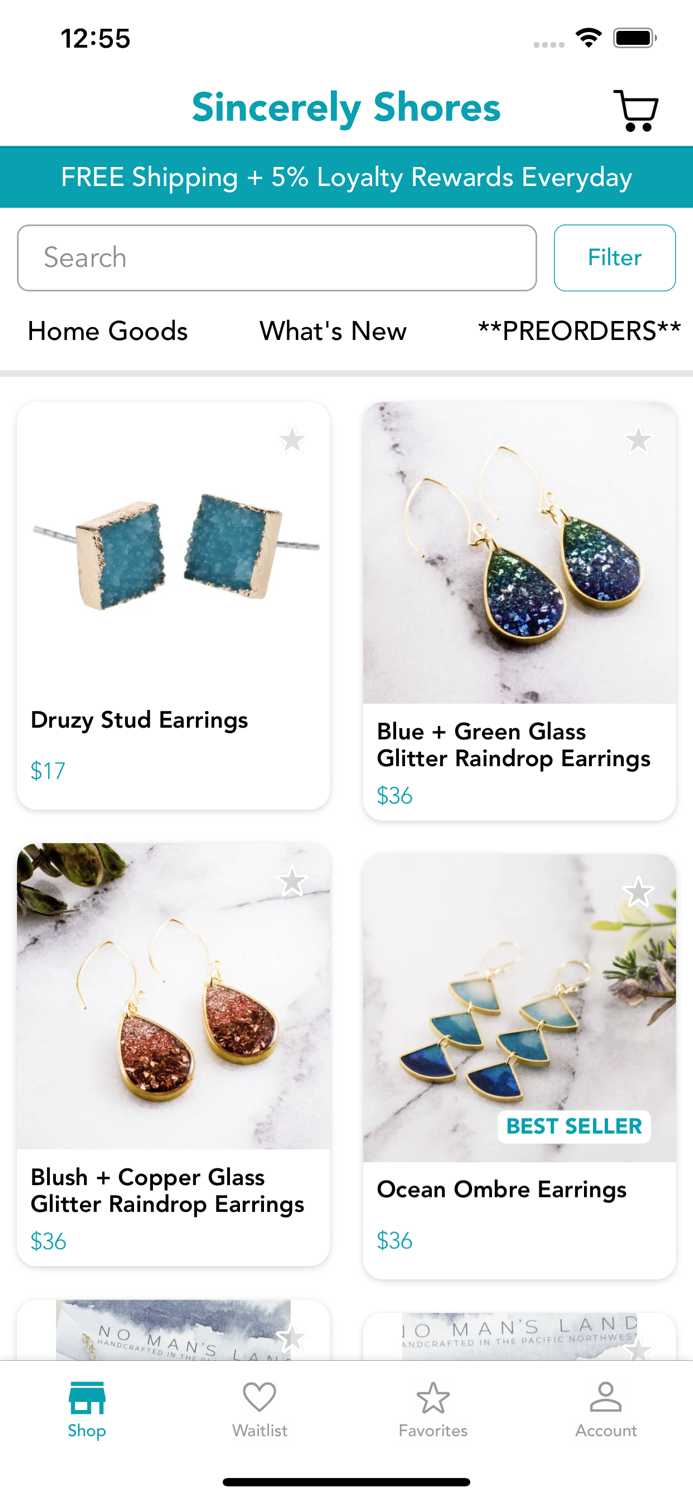Screen dimensions: 693x1500
Task: Favorite the Druzy Stud Earrings
Action: 292,439
